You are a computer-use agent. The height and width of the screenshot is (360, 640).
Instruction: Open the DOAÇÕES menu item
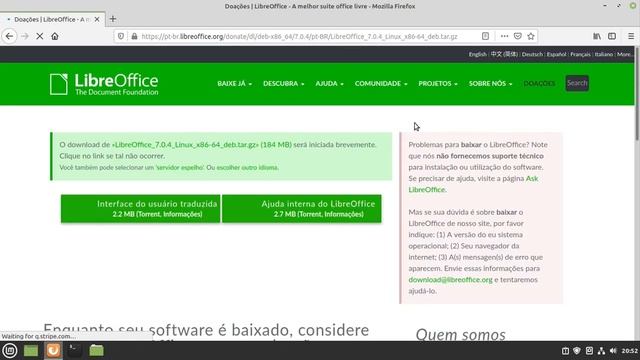[539, 83]
